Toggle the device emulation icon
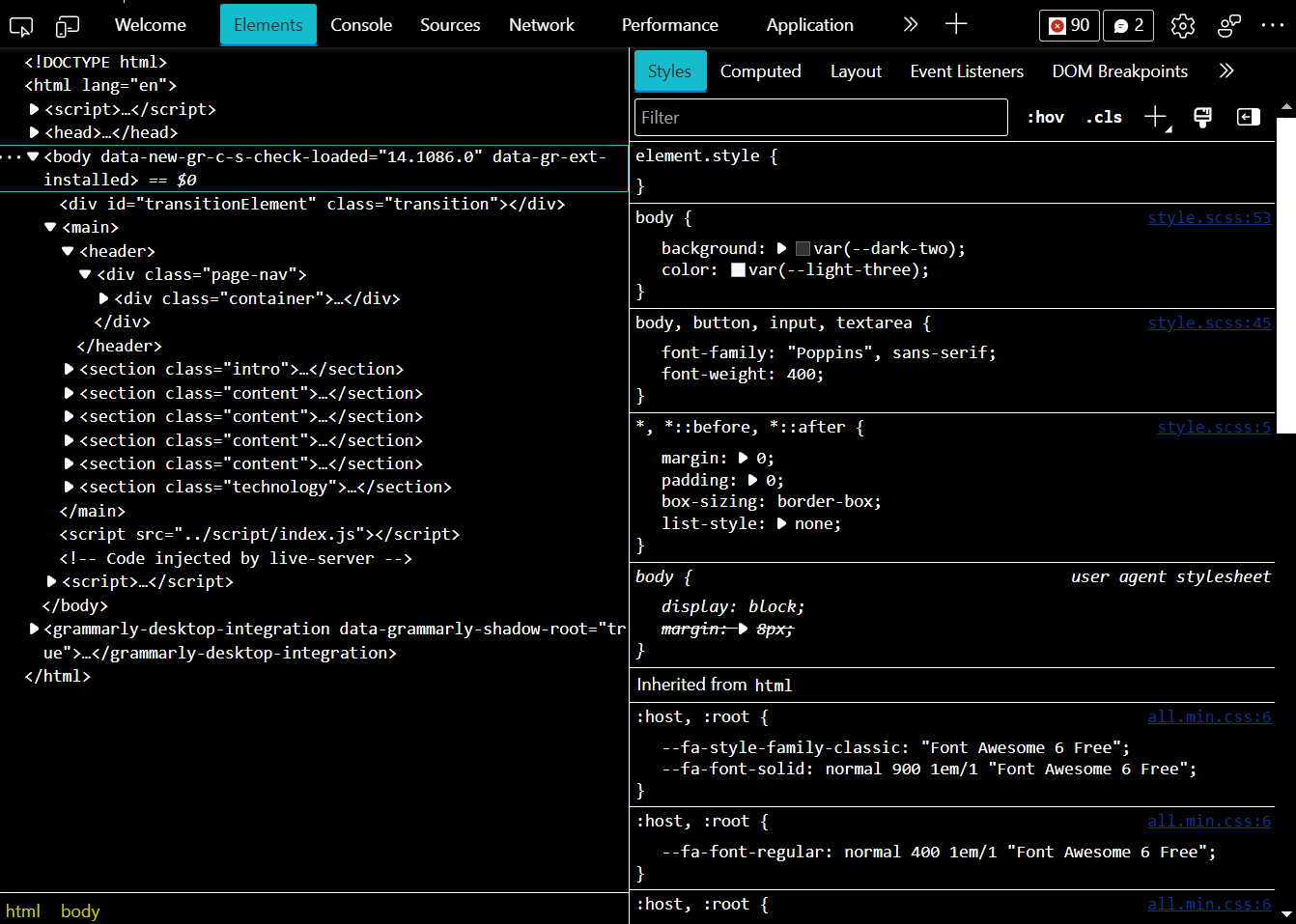1296x924 pixels. pos(68,26)
